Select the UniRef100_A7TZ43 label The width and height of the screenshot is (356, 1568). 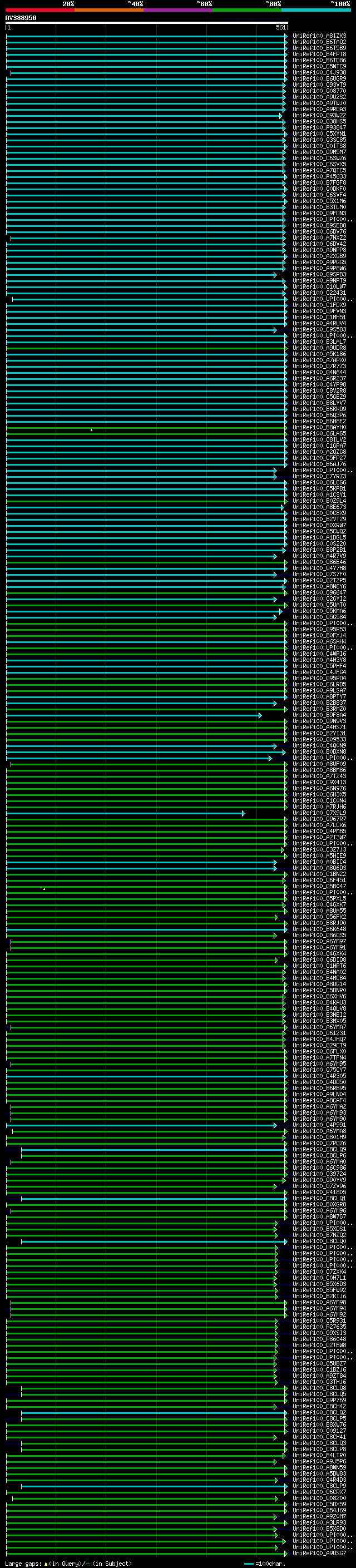319,776
